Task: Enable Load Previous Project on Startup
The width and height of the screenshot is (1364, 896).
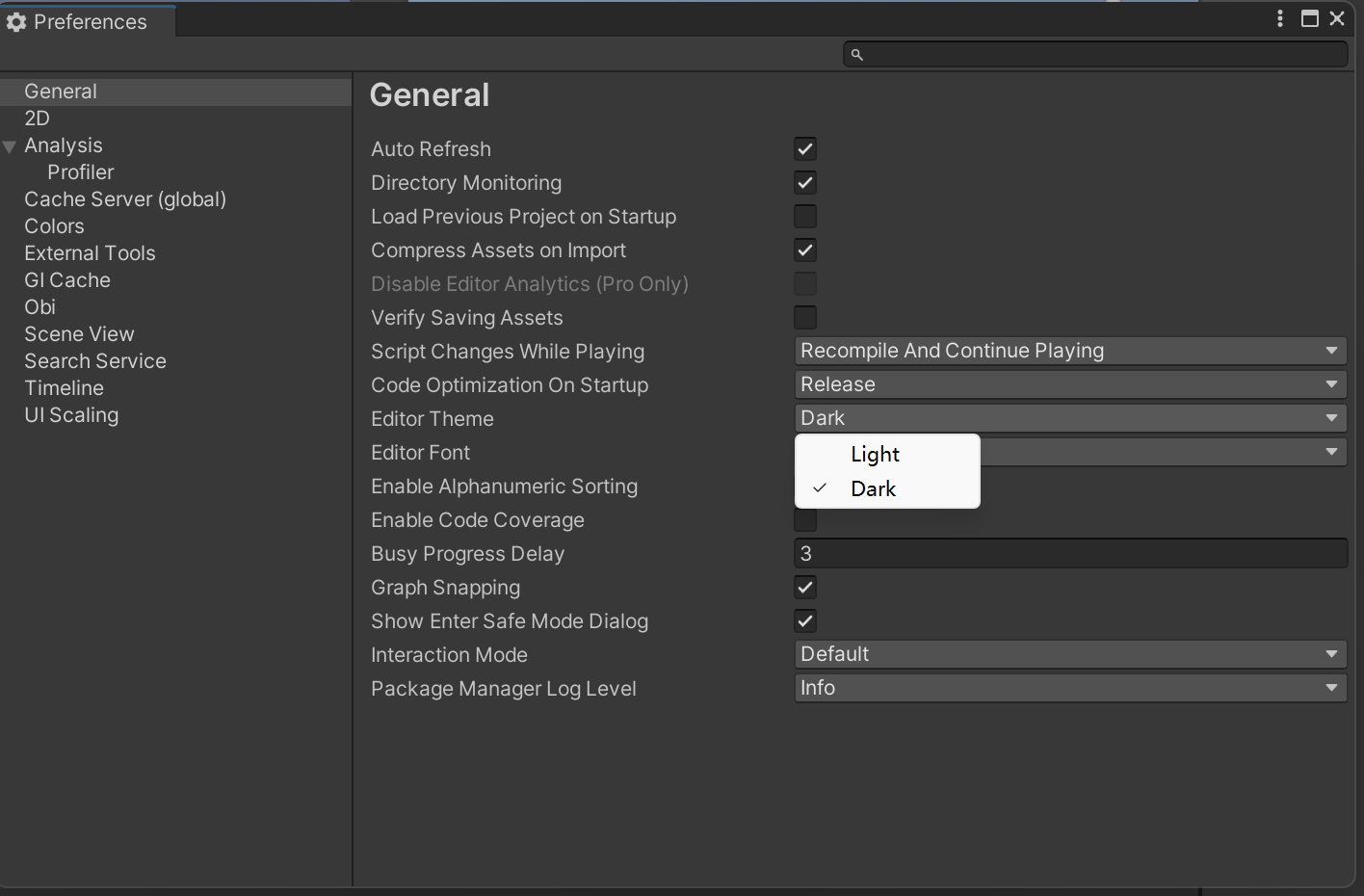Action: click(x=805, y=217)
